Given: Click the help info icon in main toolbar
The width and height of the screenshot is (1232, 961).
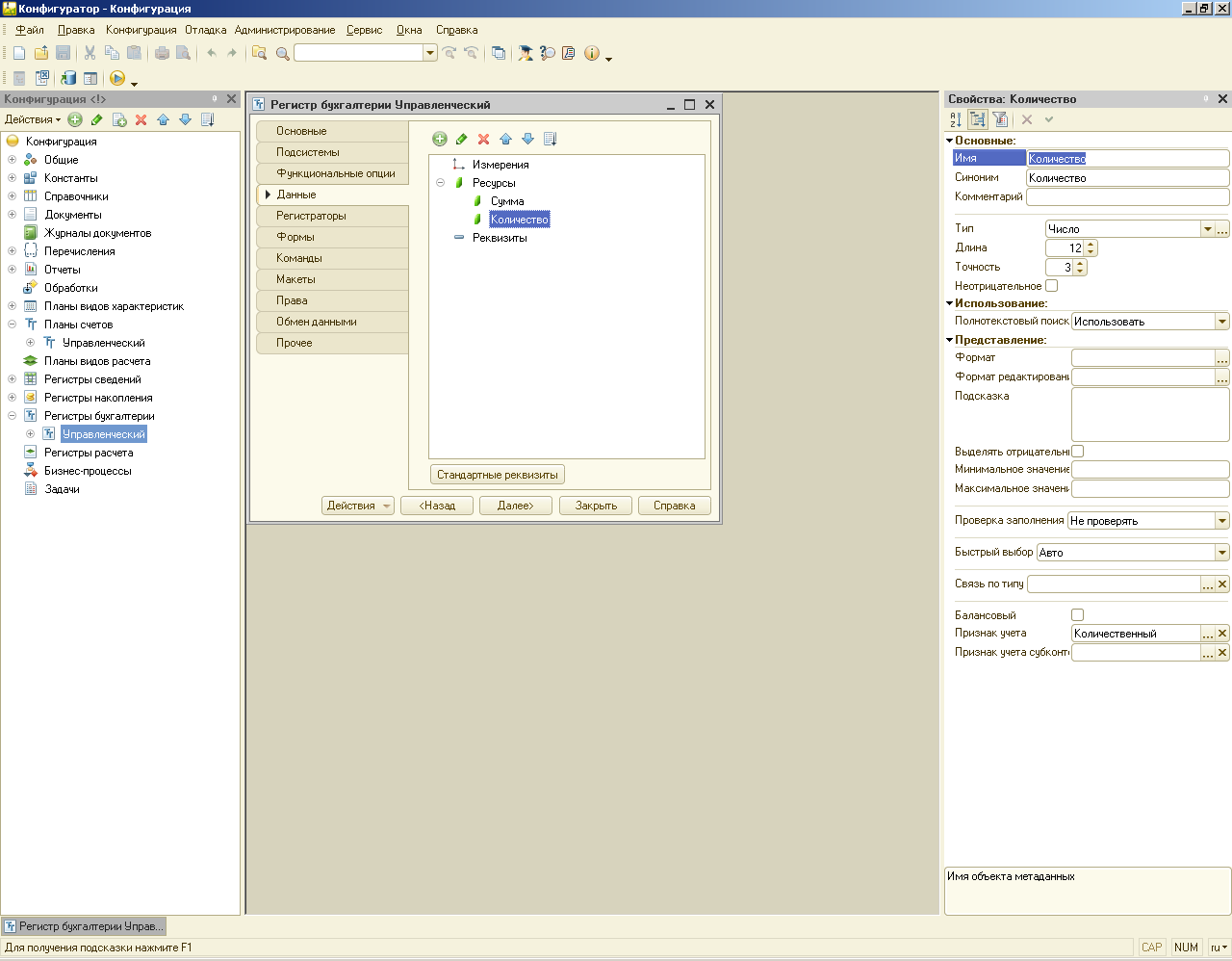Looking at the screenshot, I should pos(592,53).
